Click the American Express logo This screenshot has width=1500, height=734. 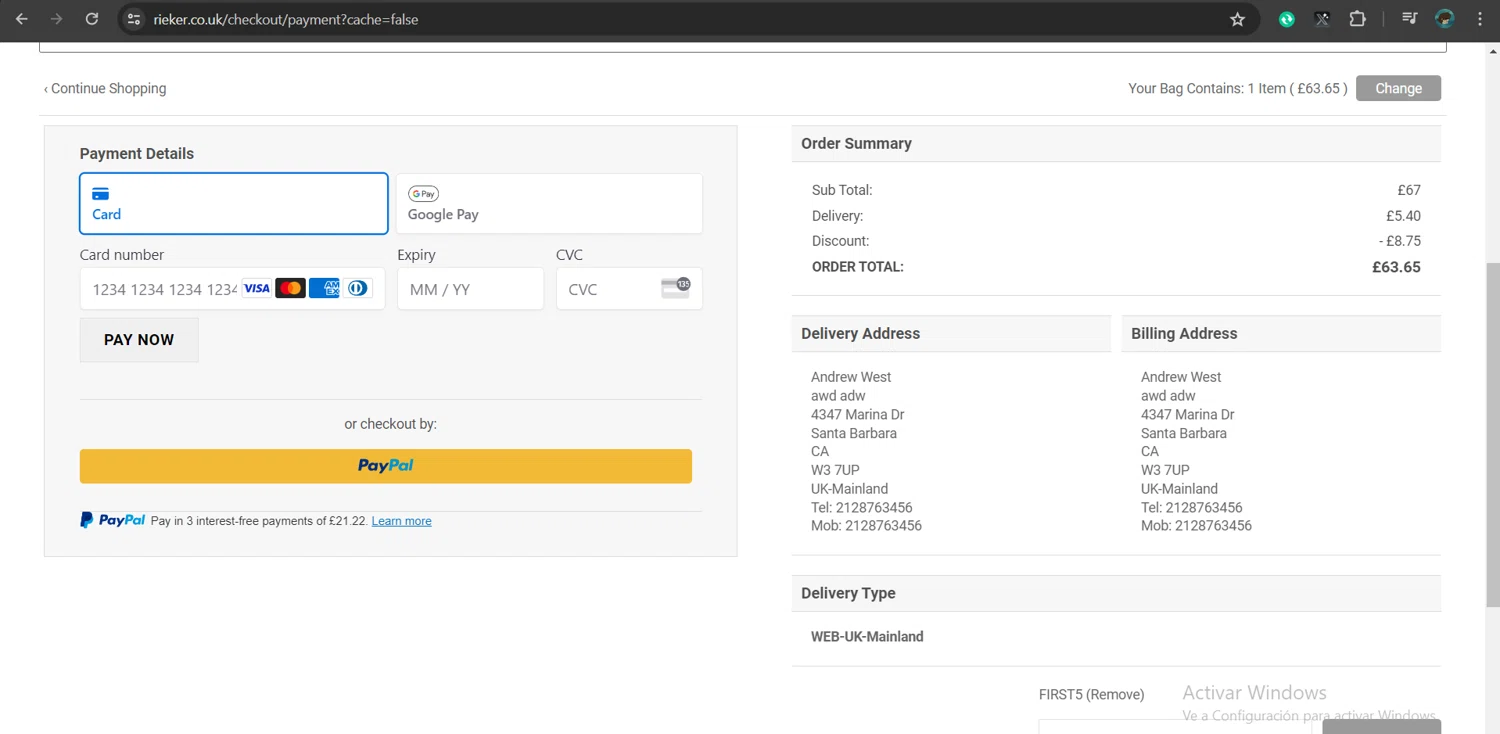click(x=324, y=288)
